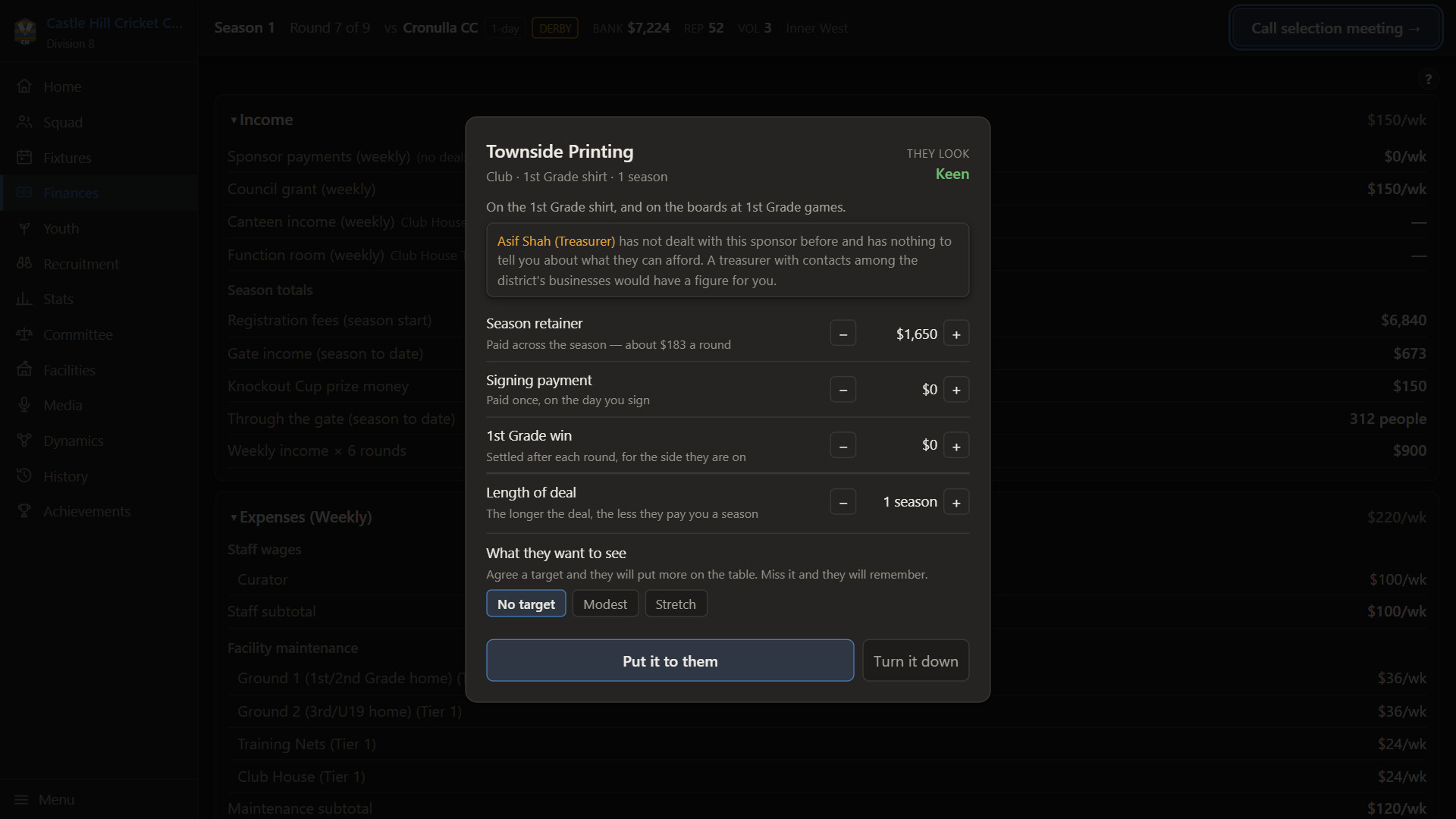Click Put it to them button
The height and width of the screenshot is (819, 1456).
coord(670,661)
